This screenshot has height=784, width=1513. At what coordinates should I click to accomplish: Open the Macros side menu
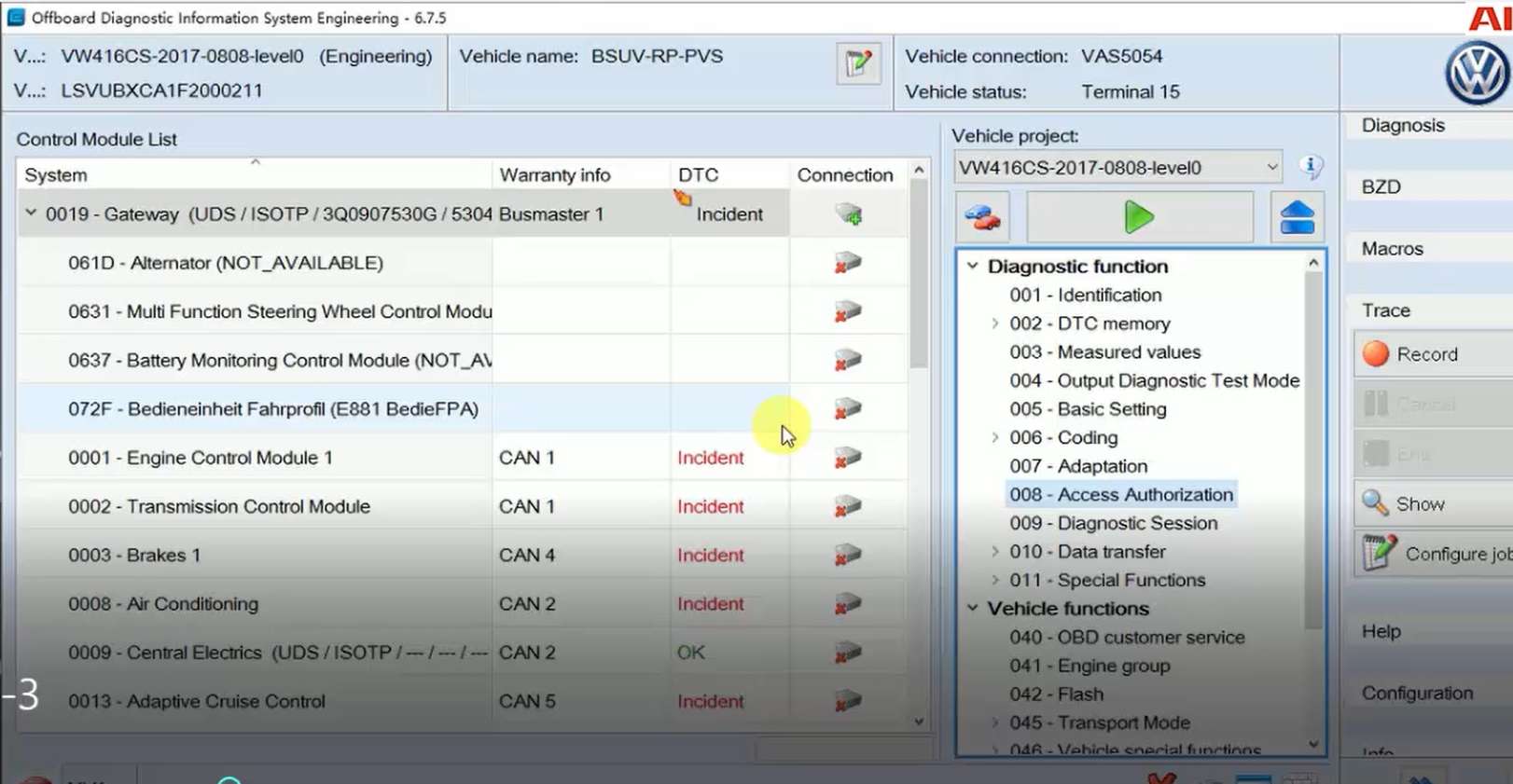click(1392, 249)
